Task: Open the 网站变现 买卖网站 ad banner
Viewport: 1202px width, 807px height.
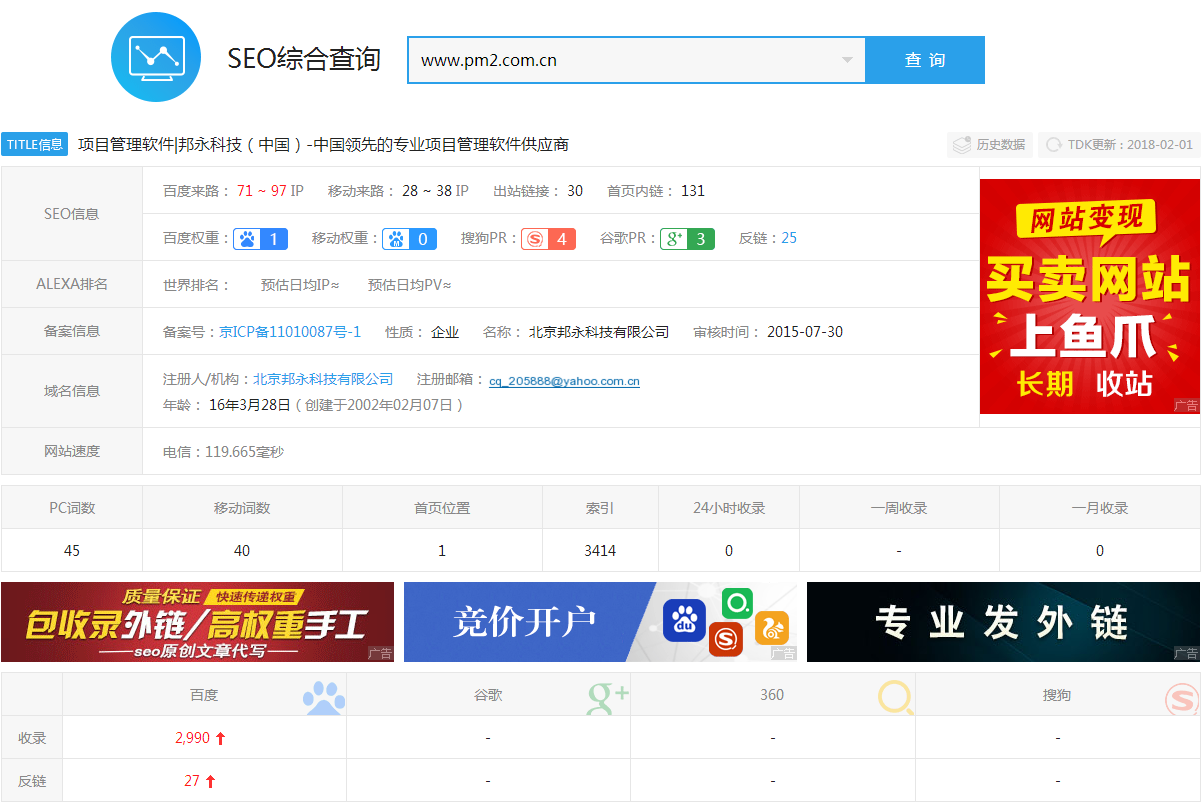Action: click(x=1088, y=296)
